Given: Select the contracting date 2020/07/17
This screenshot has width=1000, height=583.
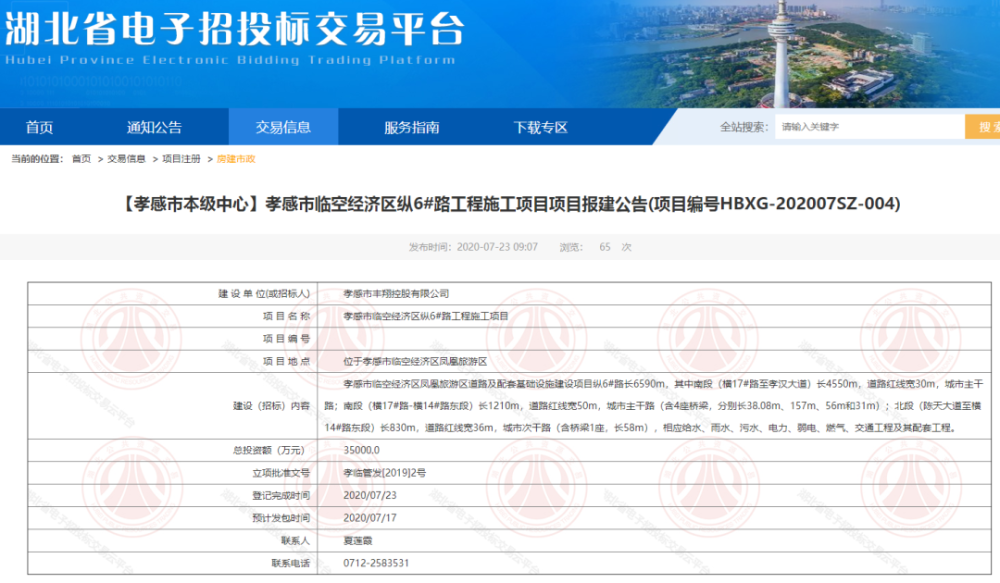Looking at the screenshot, I should click(370, 518).
